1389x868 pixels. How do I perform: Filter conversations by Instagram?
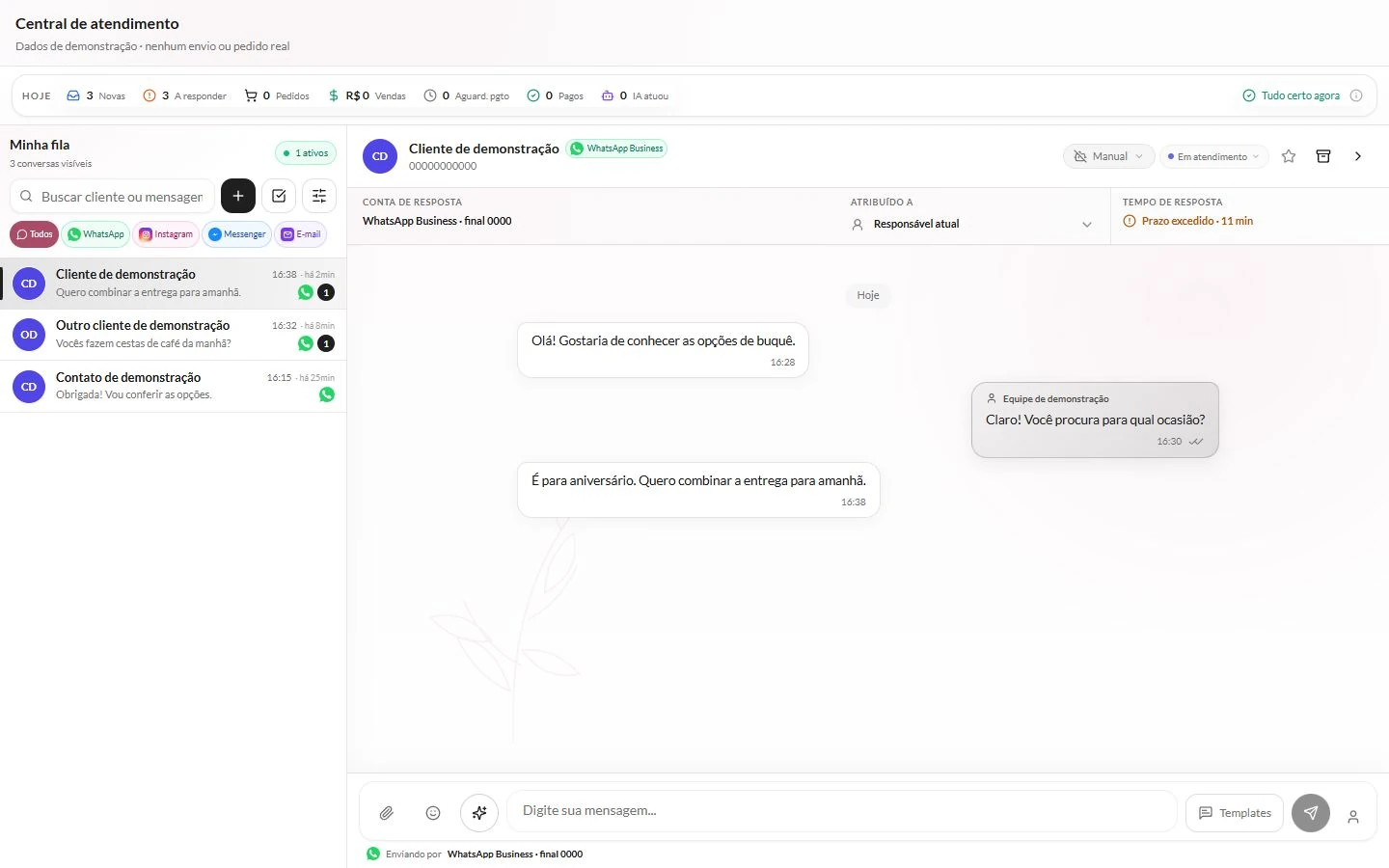pyautogui.click(x=166, y=234)
